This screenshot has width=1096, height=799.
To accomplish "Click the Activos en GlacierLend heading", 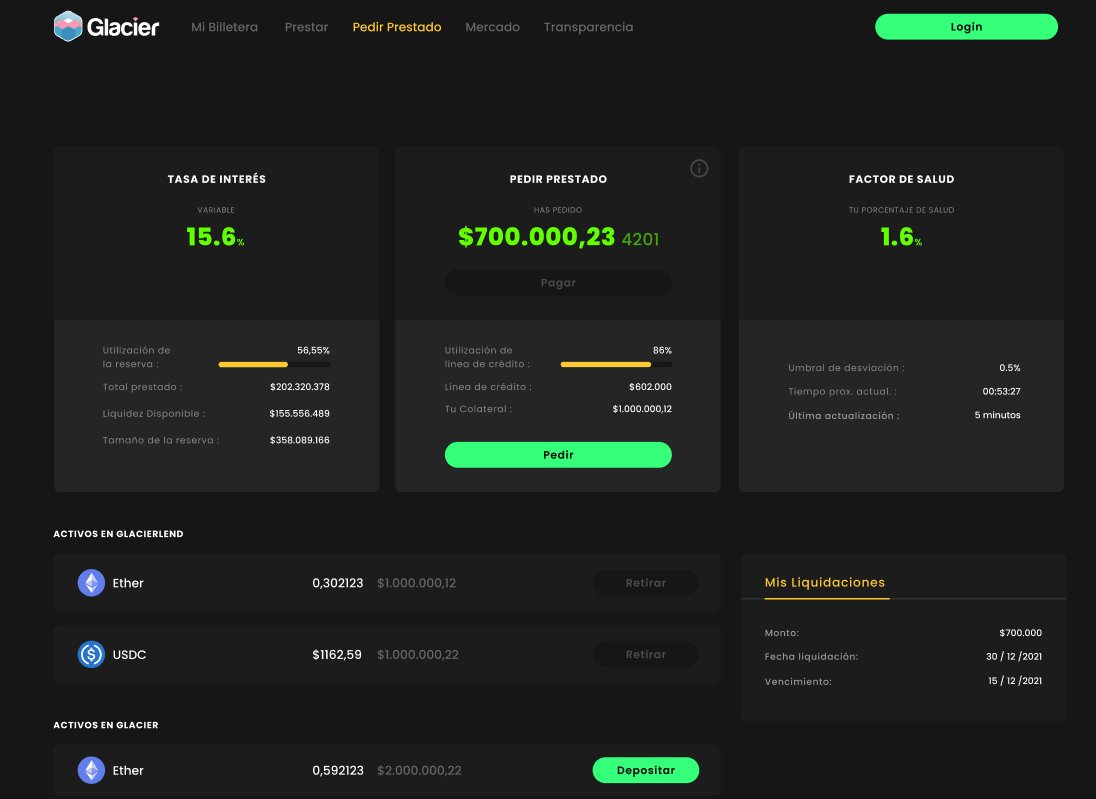I will pos(118,533).
